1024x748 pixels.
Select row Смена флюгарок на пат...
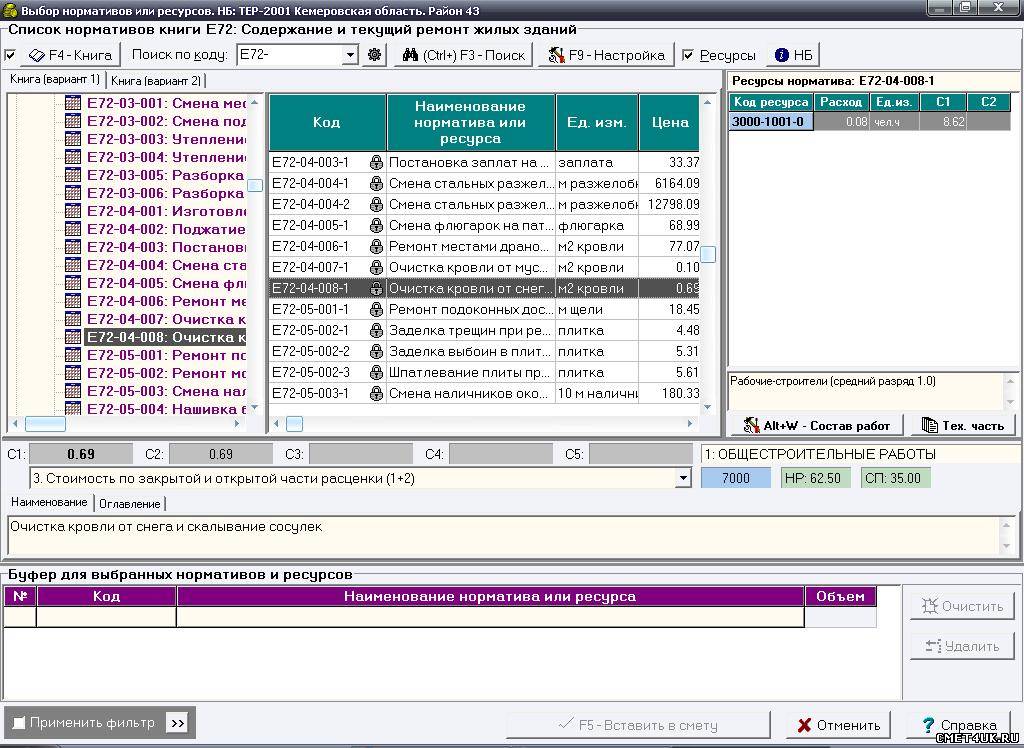coord(484,225)
